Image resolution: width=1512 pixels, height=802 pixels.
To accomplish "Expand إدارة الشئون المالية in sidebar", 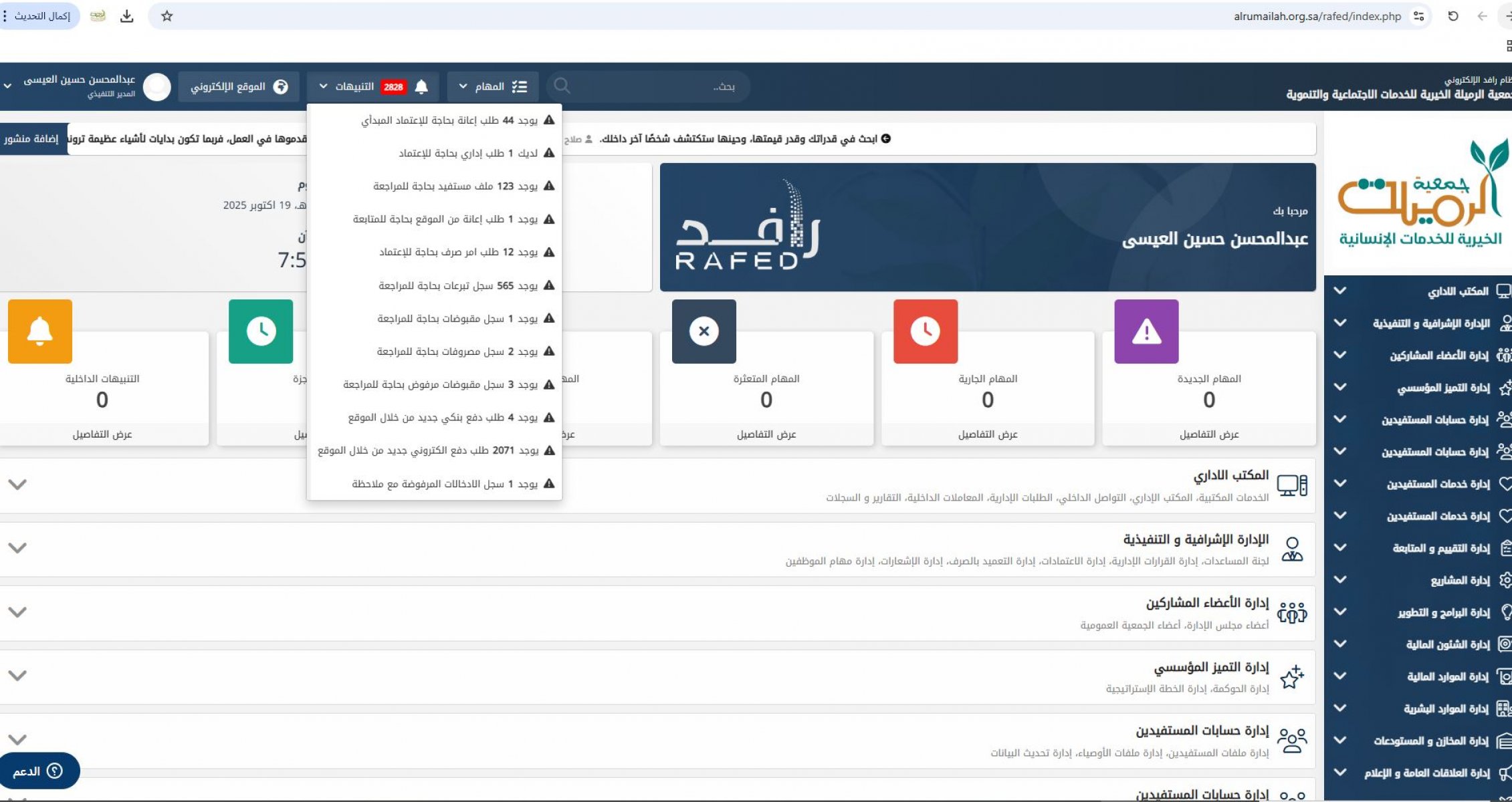I will tap(1447, 644).
